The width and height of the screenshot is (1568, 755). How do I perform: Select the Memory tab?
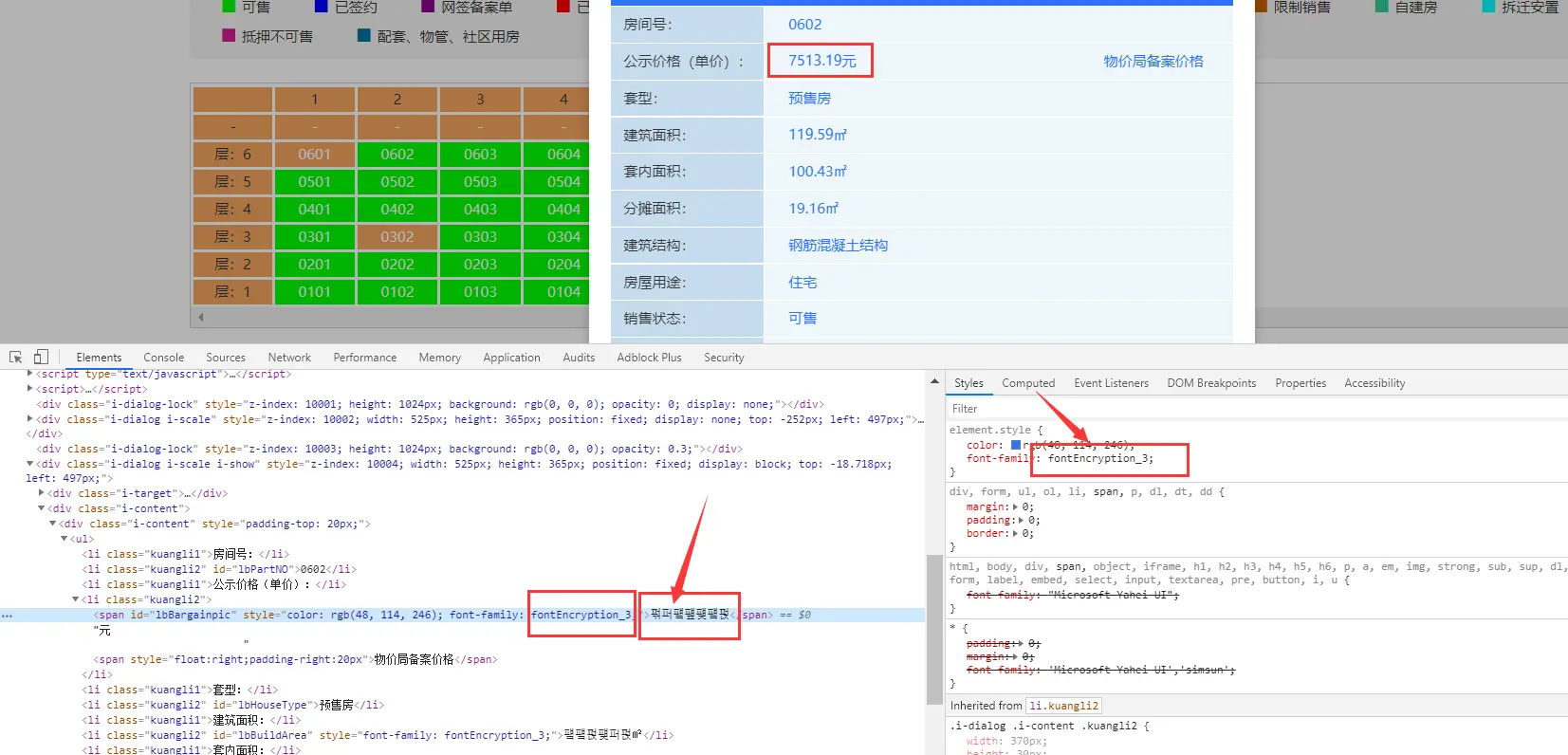[x=439, y=358]
